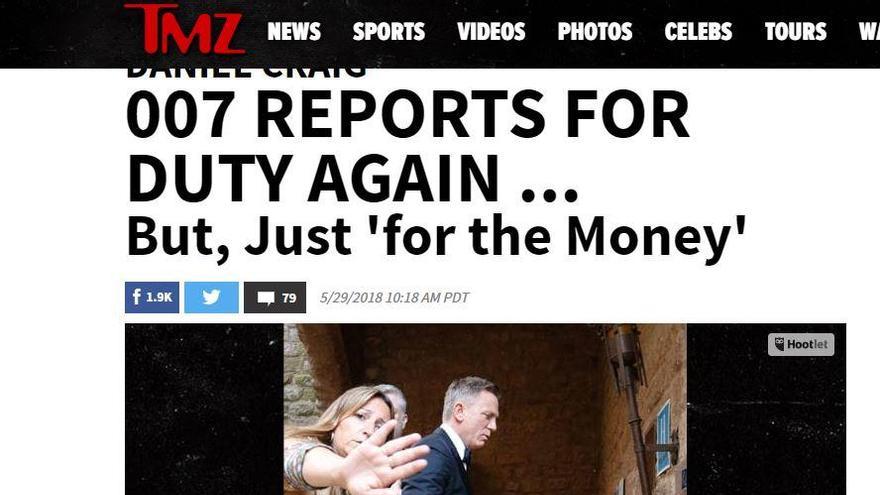View the 79 comments count
The width and height of the screenshot is (880, 495).
[289, 298]
